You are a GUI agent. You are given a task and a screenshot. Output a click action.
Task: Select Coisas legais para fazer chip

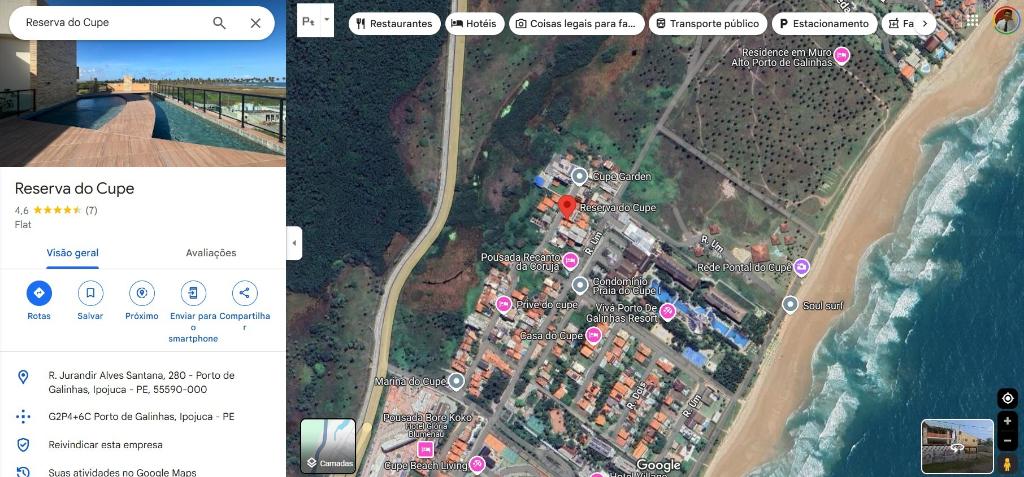click(577, 24)
